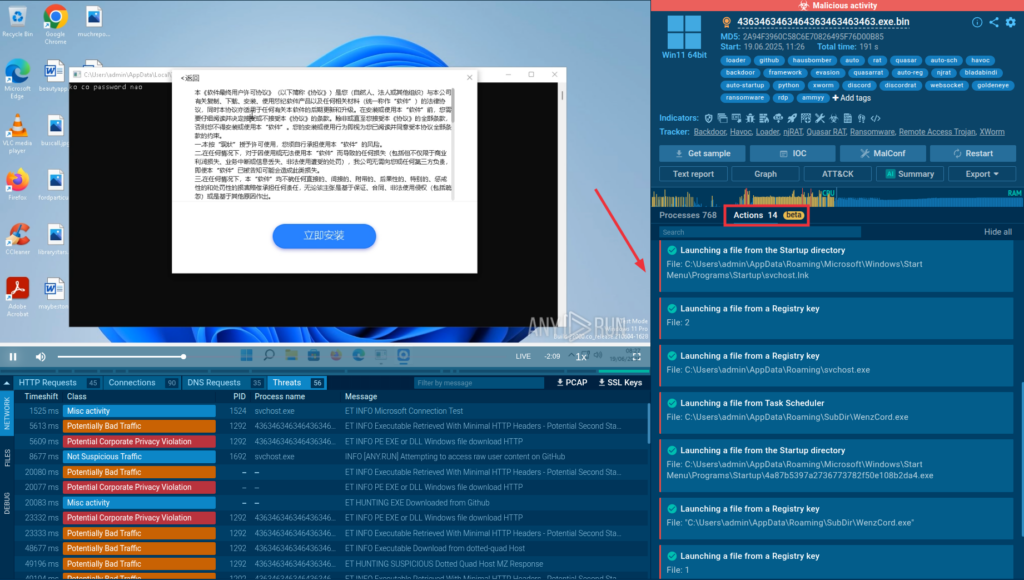Click the share icon in the header
This screenshot has height=580, width=1024.
pos(993,22)
